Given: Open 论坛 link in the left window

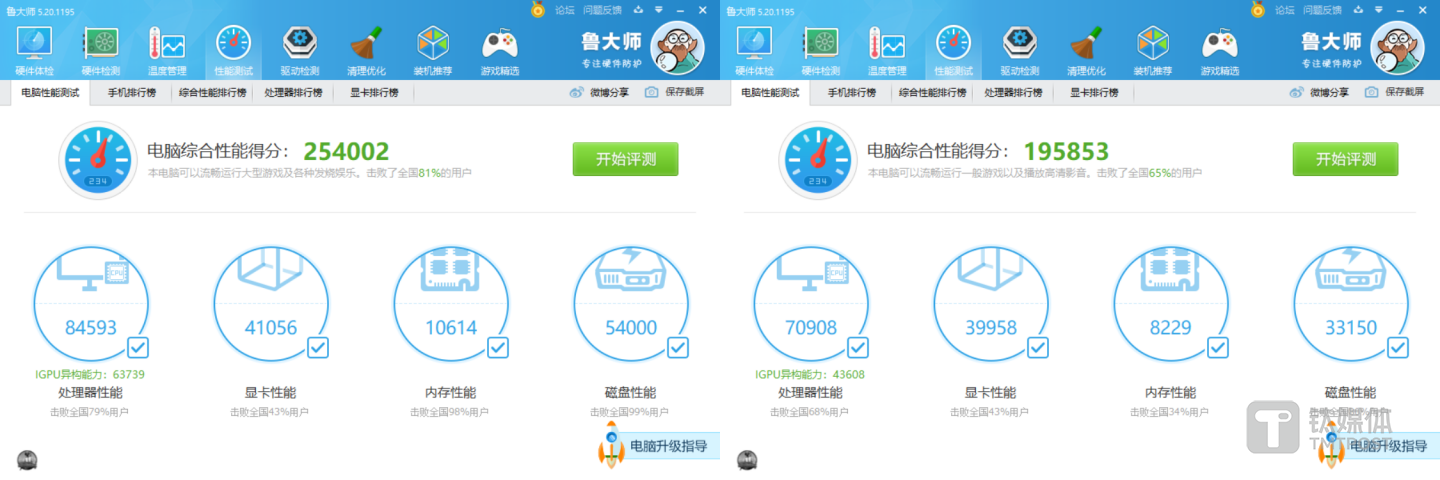Looking at the screenshot, I should coord(565,10).
